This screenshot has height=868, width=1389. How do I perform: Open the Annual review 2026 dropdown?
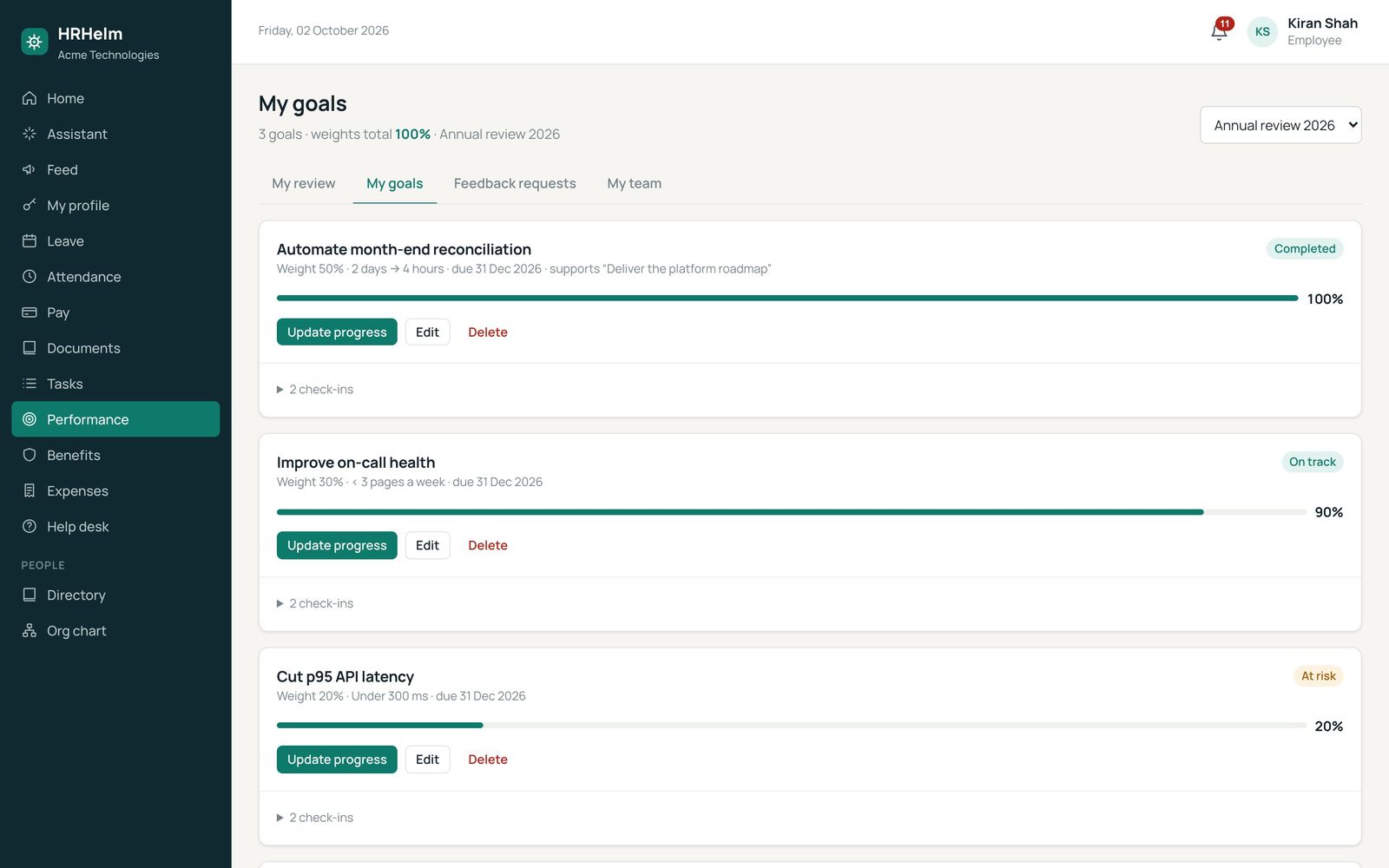tap(1280, 125)
